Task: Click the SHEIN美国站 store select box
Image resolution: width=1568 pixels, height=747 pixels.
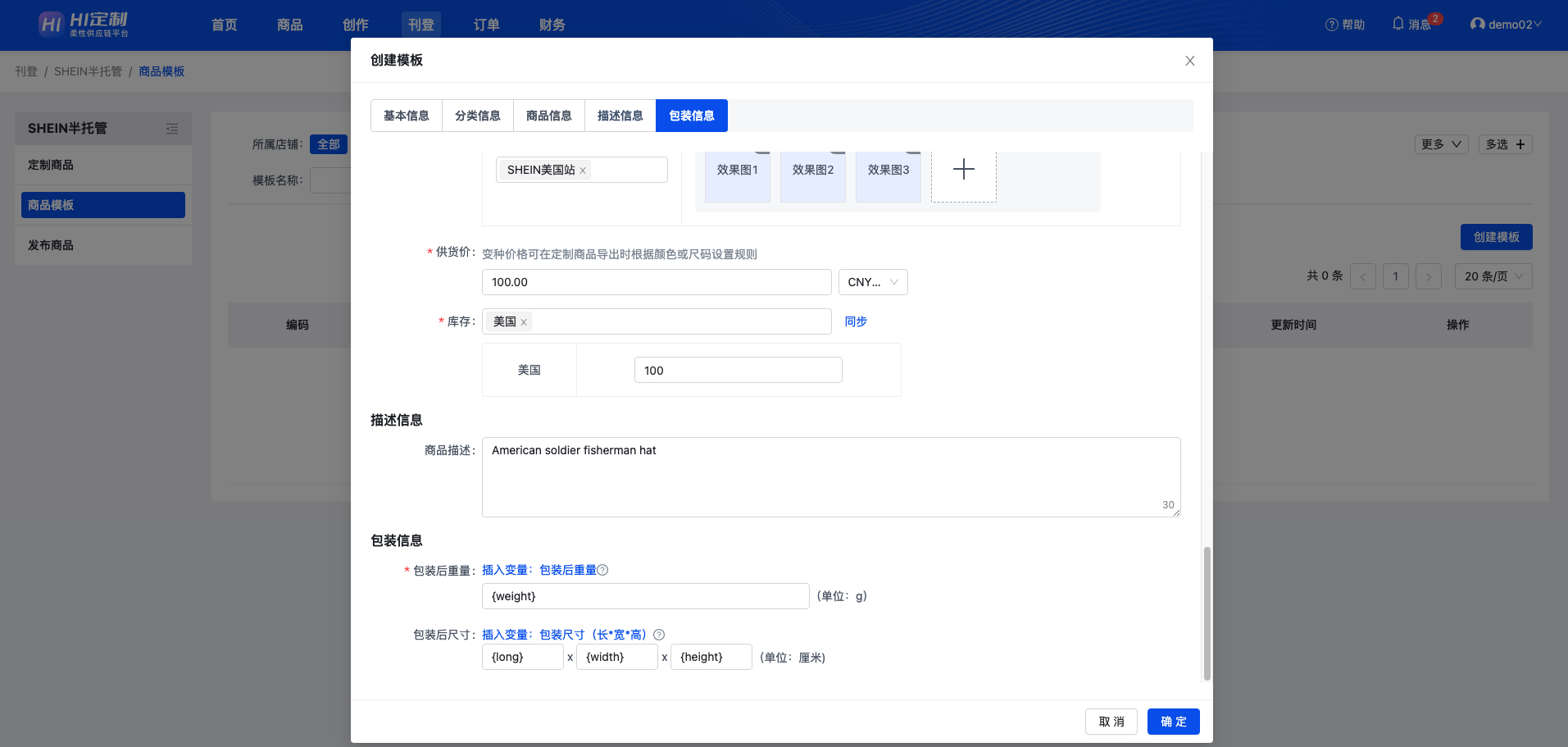Action: [581, 170]
